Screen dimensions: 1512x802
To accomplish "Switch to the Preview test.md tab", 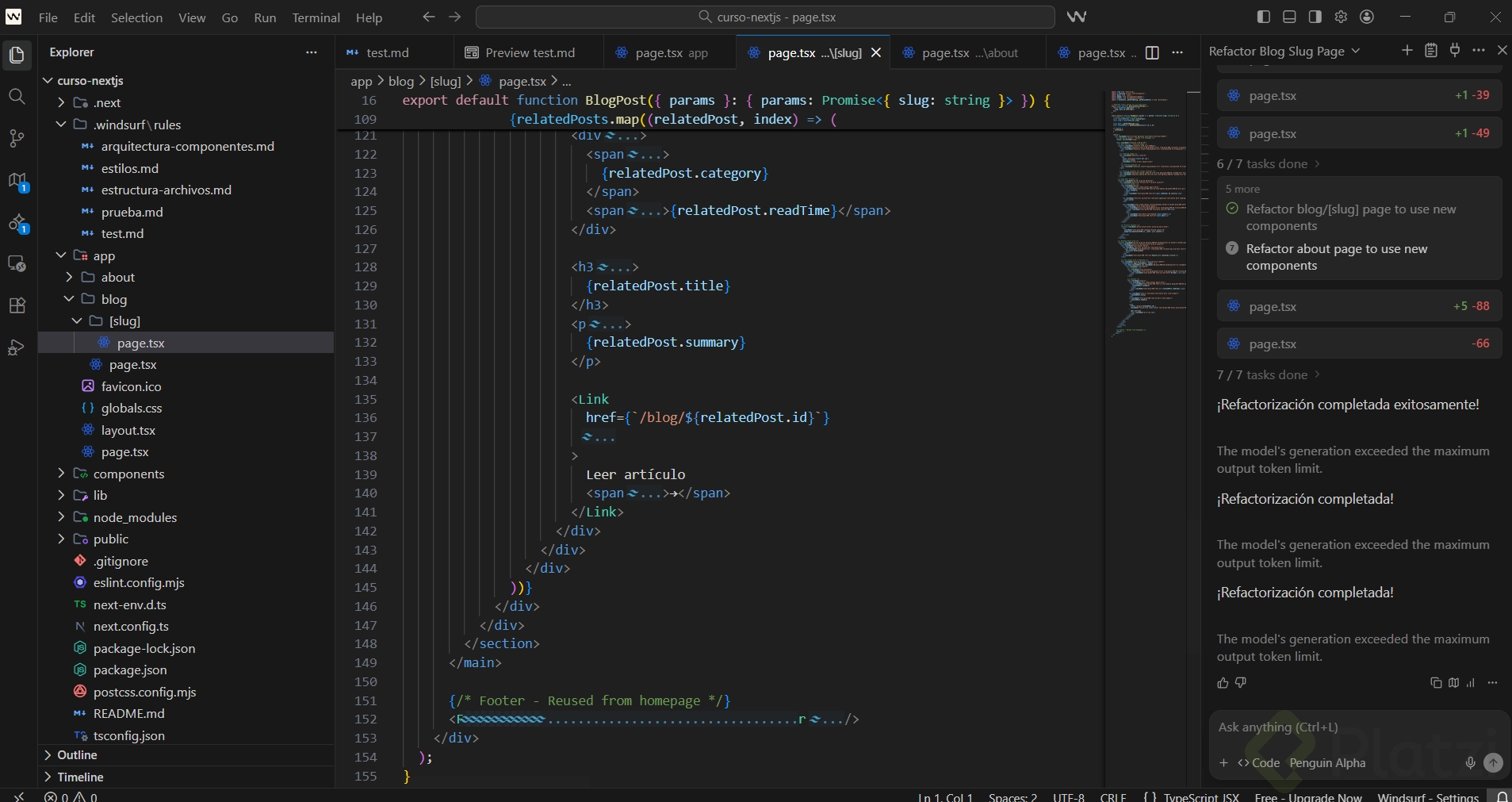I will coord(529,52).
